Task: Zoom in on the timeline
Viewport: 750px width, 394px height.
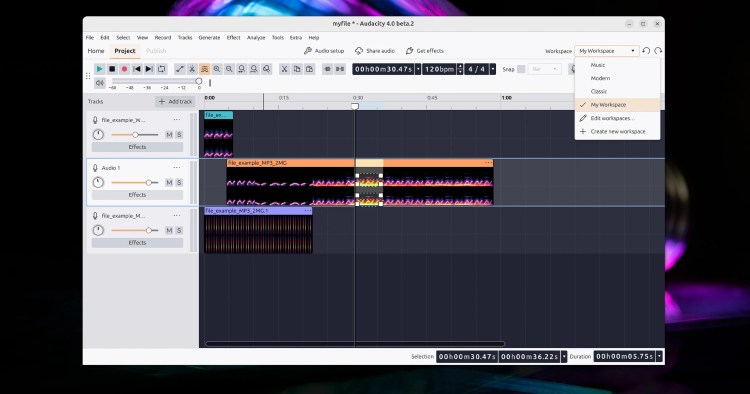Action: tap(217, 69)
